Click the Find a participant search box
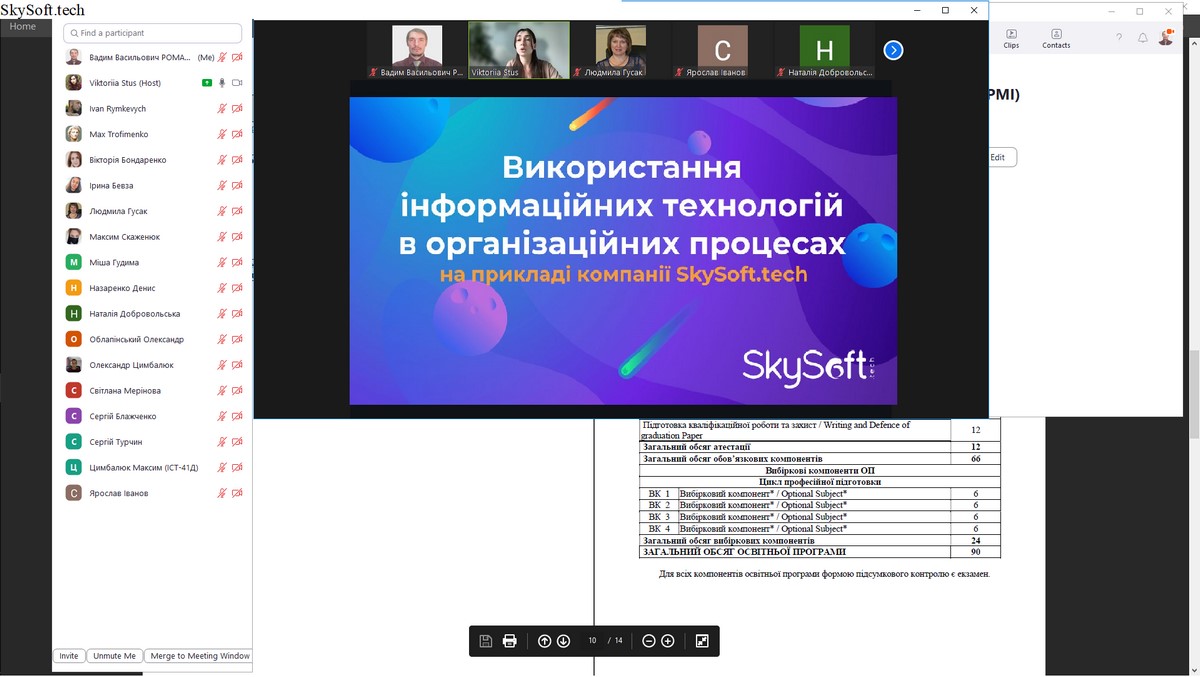The image size is (1200, 677). [x=153, y=33]
